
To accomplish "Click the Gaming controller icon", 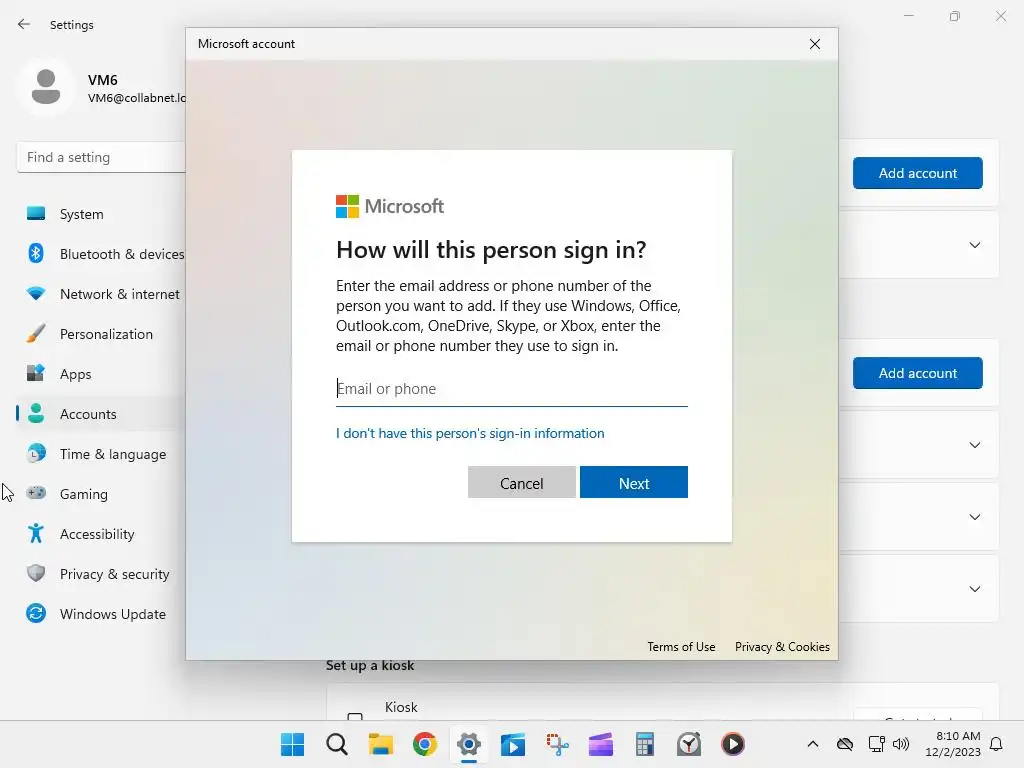I will pyautogui.click(x=36, y=493).
